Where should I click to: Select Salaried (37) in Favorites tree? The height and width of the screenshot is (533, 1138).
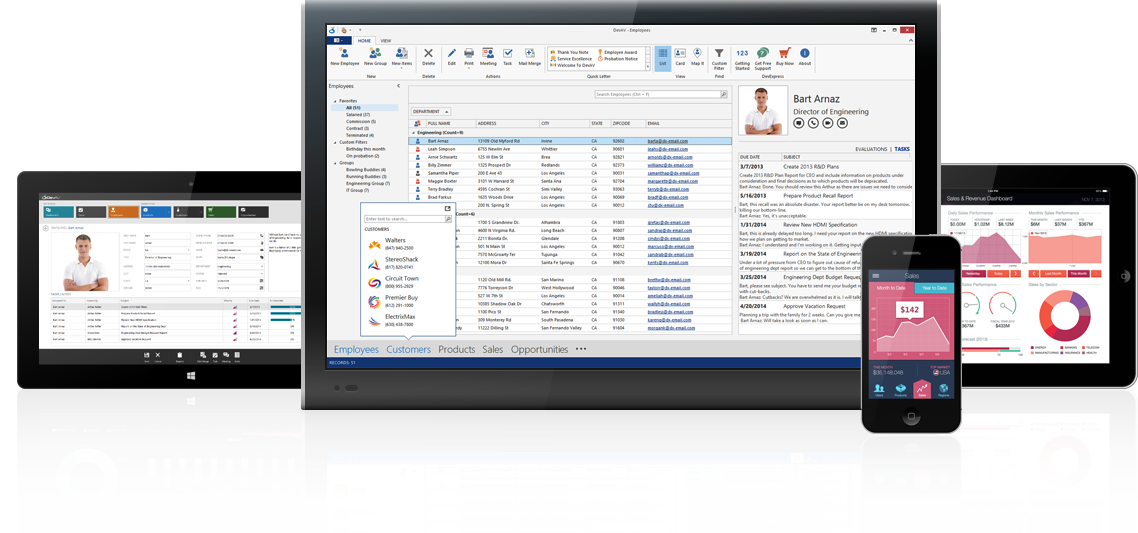click(358, 115)
